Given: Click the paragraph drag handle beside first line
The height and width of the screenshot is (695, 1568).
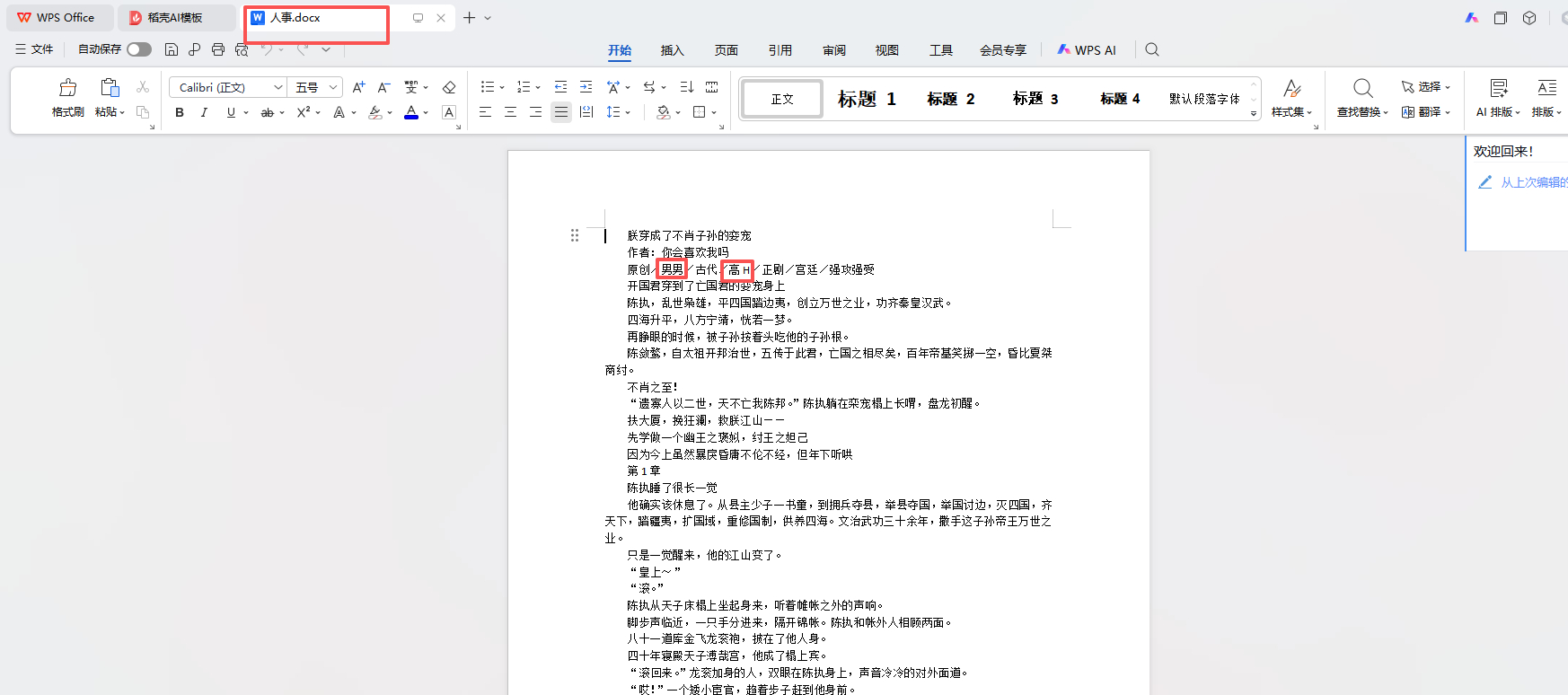Looking at the screenshot, I should click(x=575, y=235).
